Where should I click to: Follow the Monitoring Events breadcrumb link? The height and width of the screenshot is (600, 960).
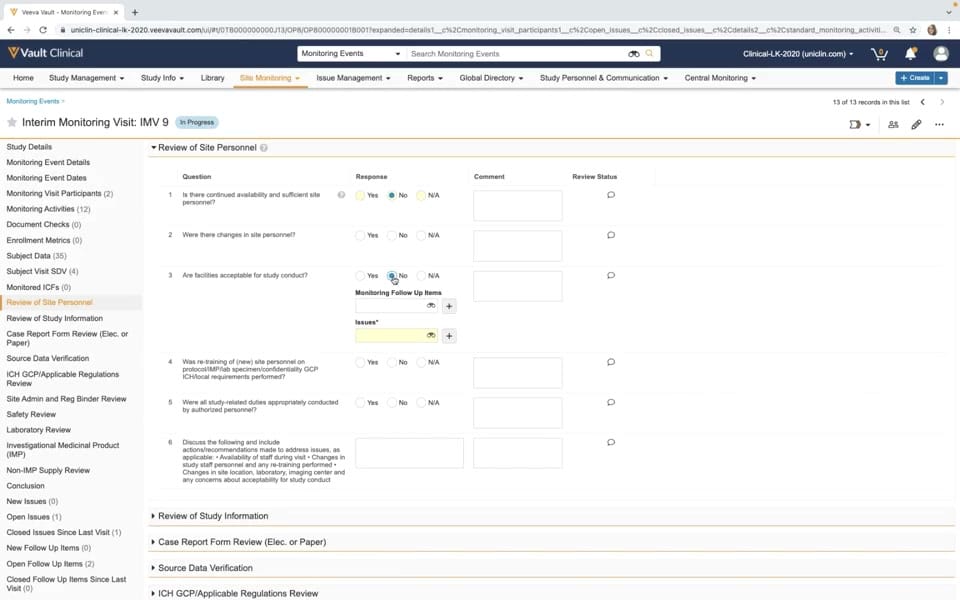pos(33,101)
